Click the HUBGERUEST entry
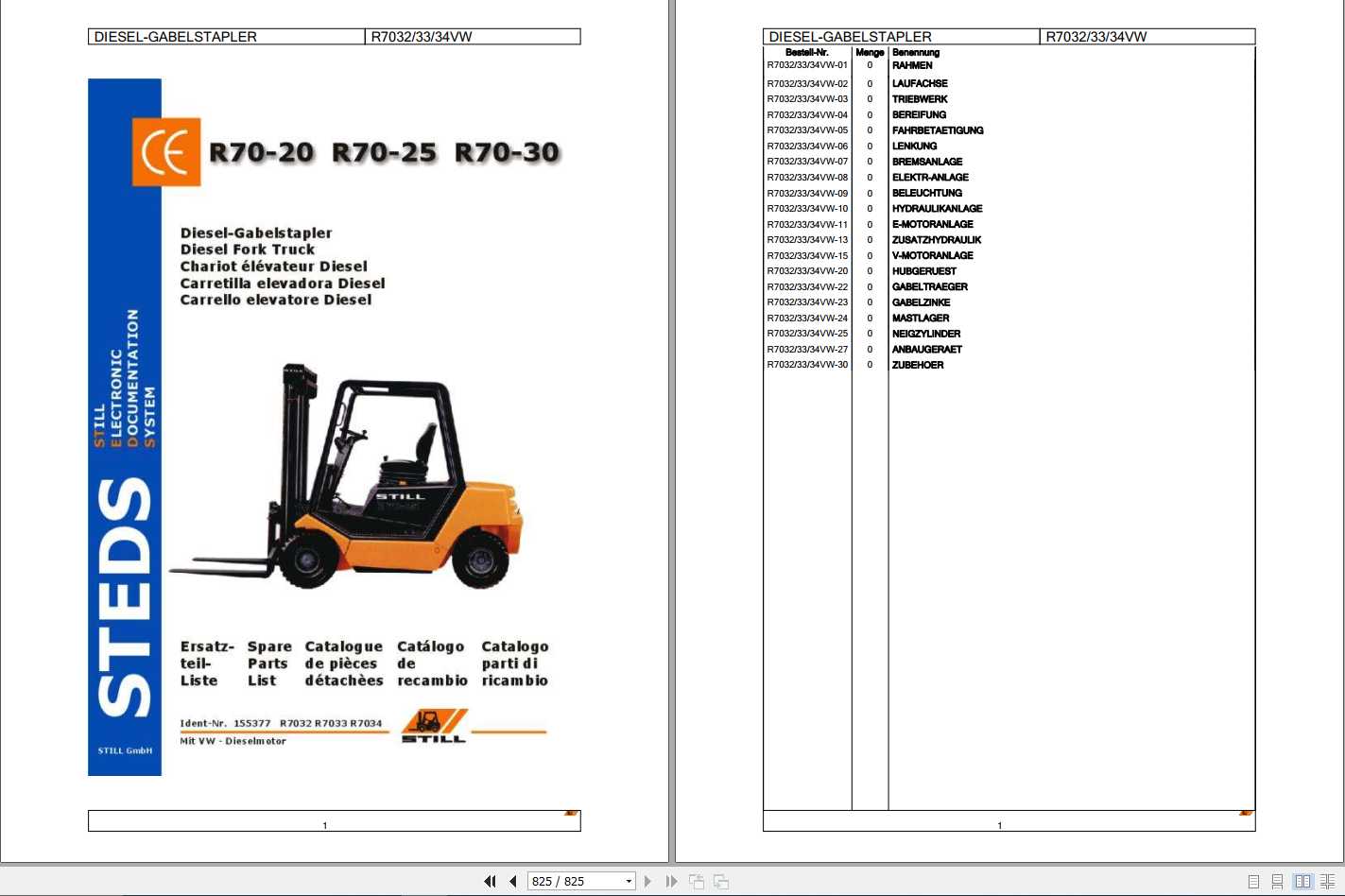1345x896 pixels. [924, 271]
